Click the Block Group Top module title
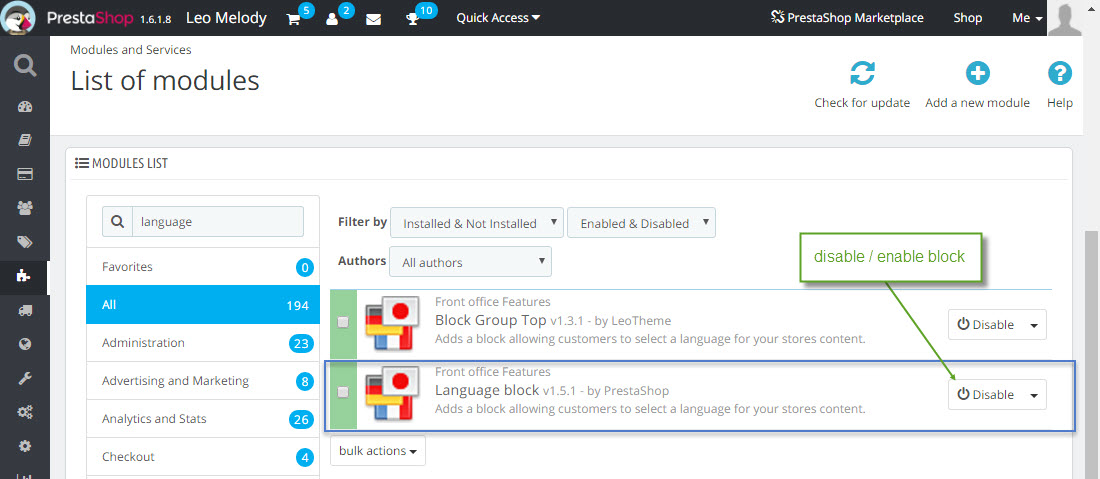Image resolution: width=1100 pixels, height=479 pixels. tap(490, 321)
